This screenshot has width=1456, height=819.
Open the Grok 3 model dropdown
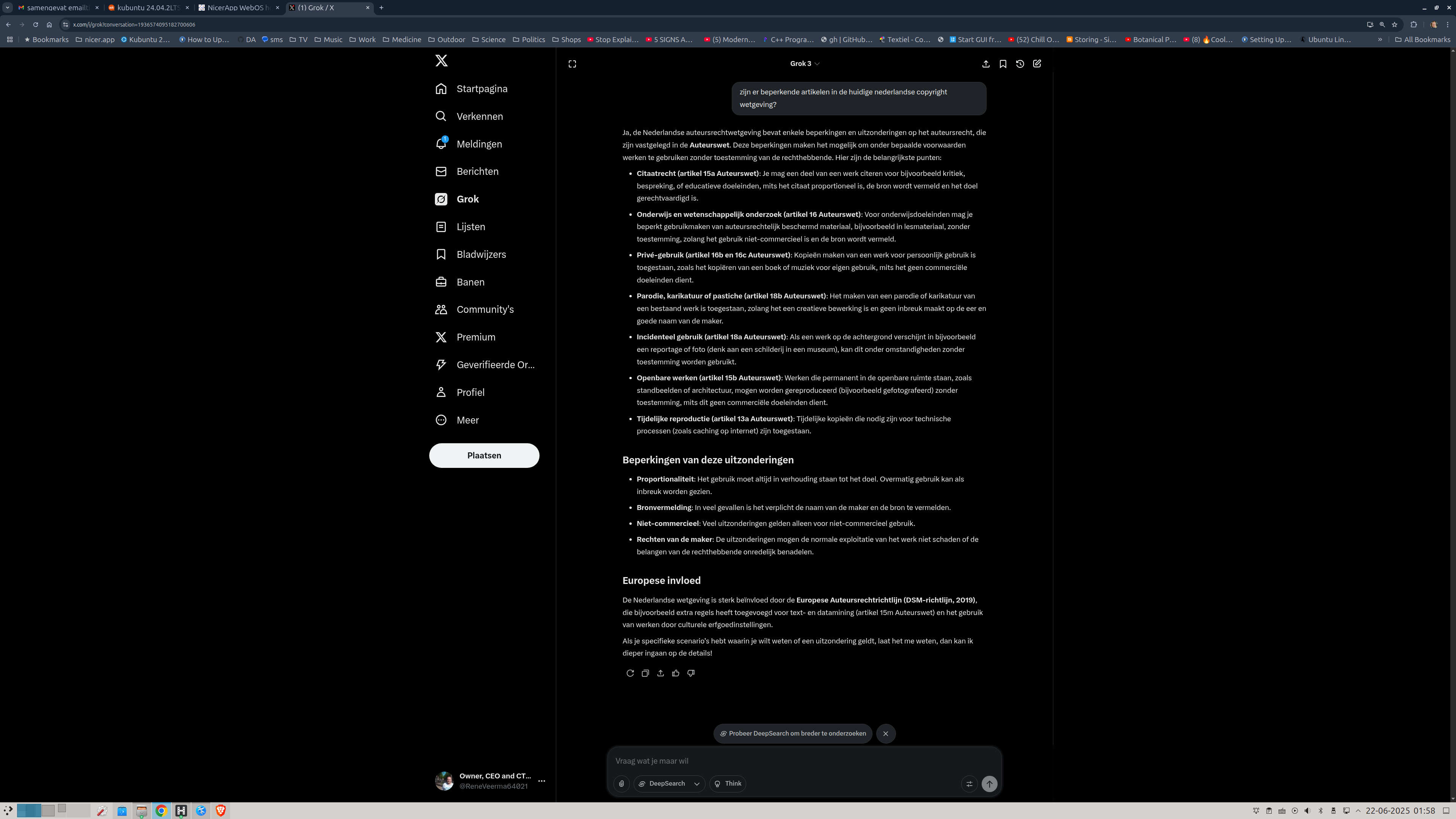[804, 64]
